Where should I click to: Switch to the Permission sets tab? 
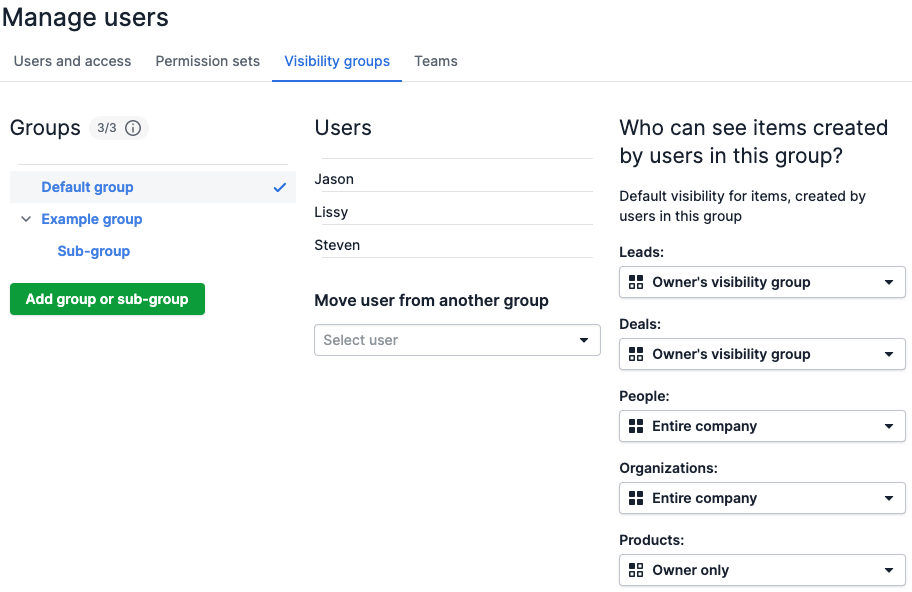pyautogui.click(x=207, y=61)
